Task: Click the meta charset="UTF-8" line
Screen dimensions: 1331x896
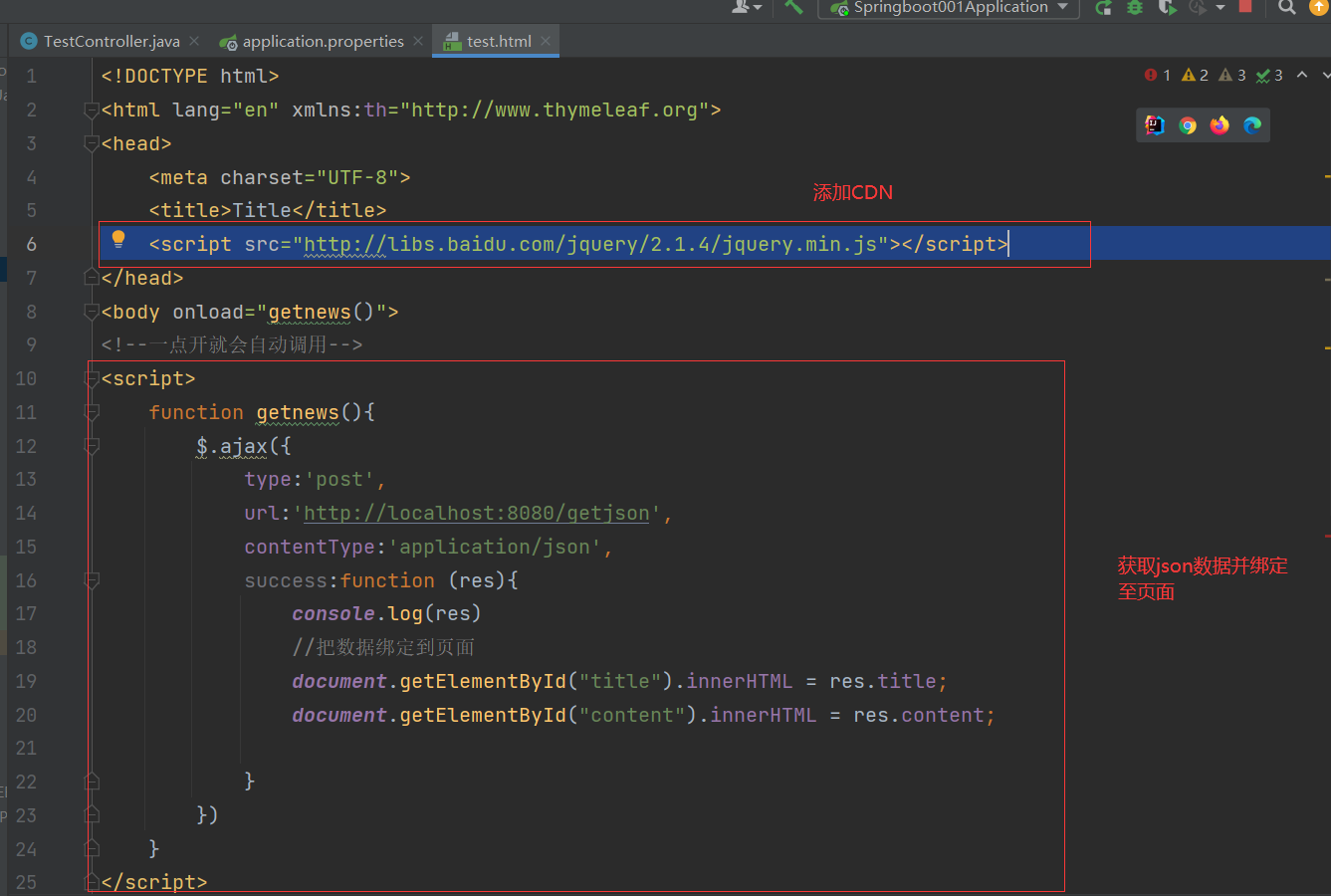Action: pyautogui.click(x=280, y=177)
